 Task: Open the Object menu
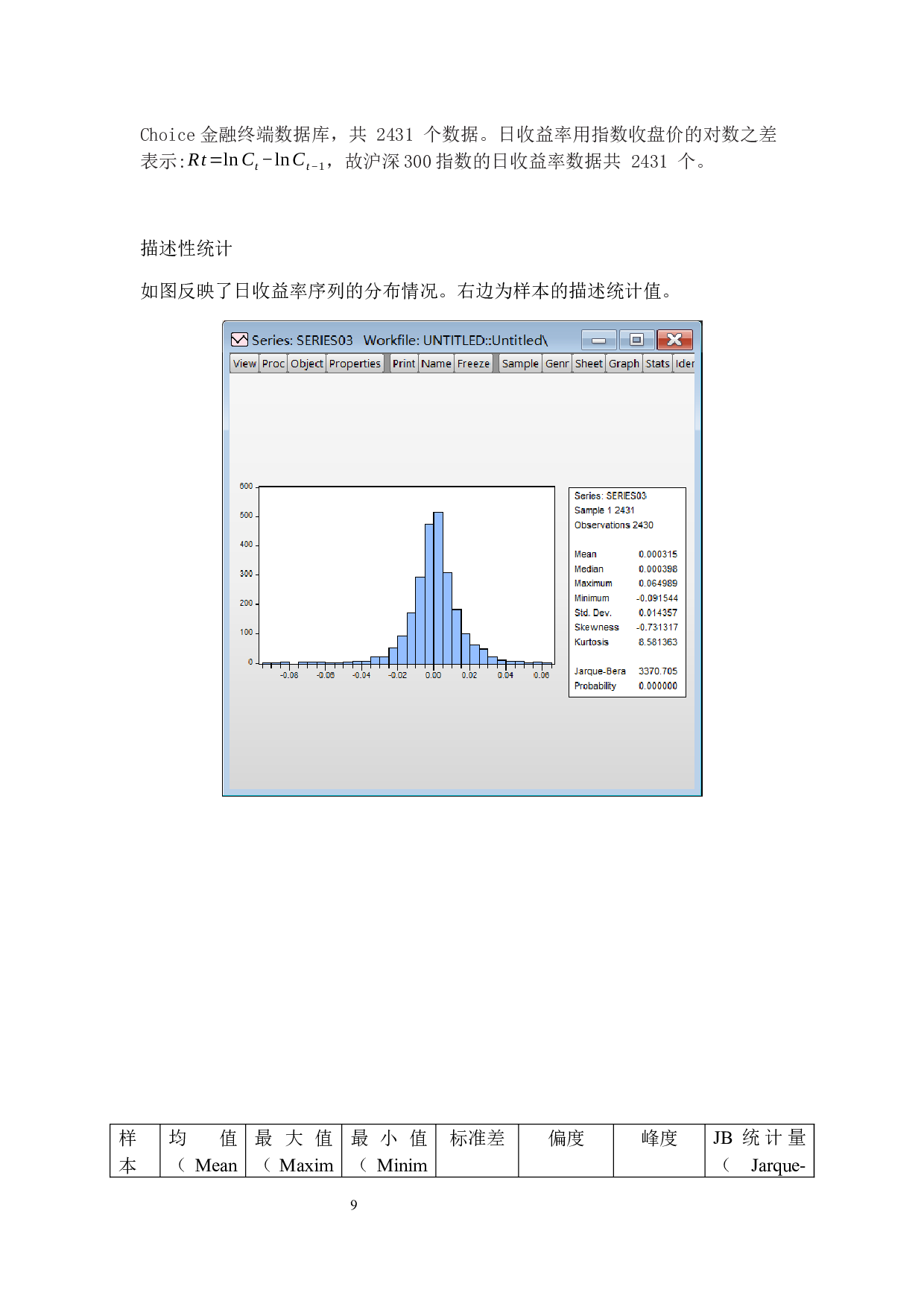pos(306,364)
